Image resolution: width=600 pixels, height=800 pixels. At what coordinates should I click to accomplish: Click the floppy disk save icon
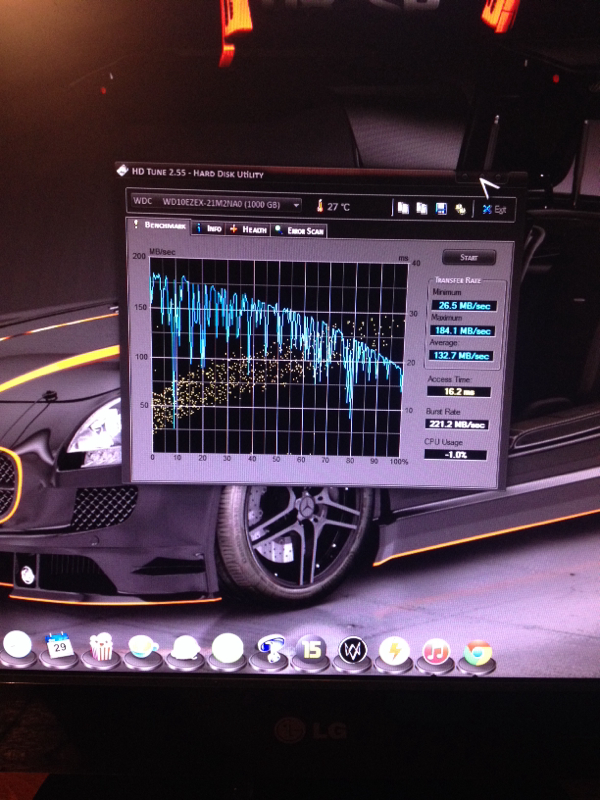441,209
